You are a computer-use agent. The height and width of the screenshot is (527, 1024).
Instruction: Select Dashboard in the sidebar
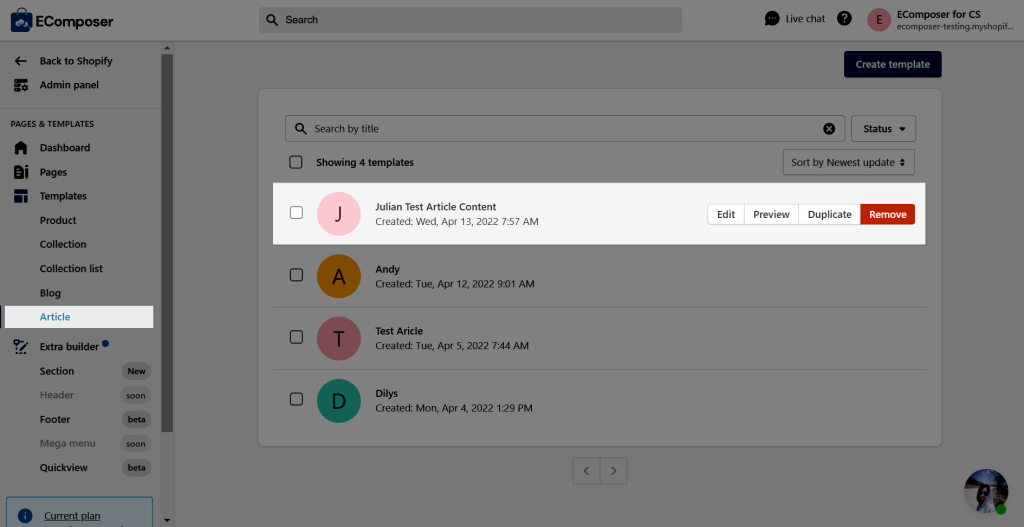pyautogui.click(x=65, y=148)
